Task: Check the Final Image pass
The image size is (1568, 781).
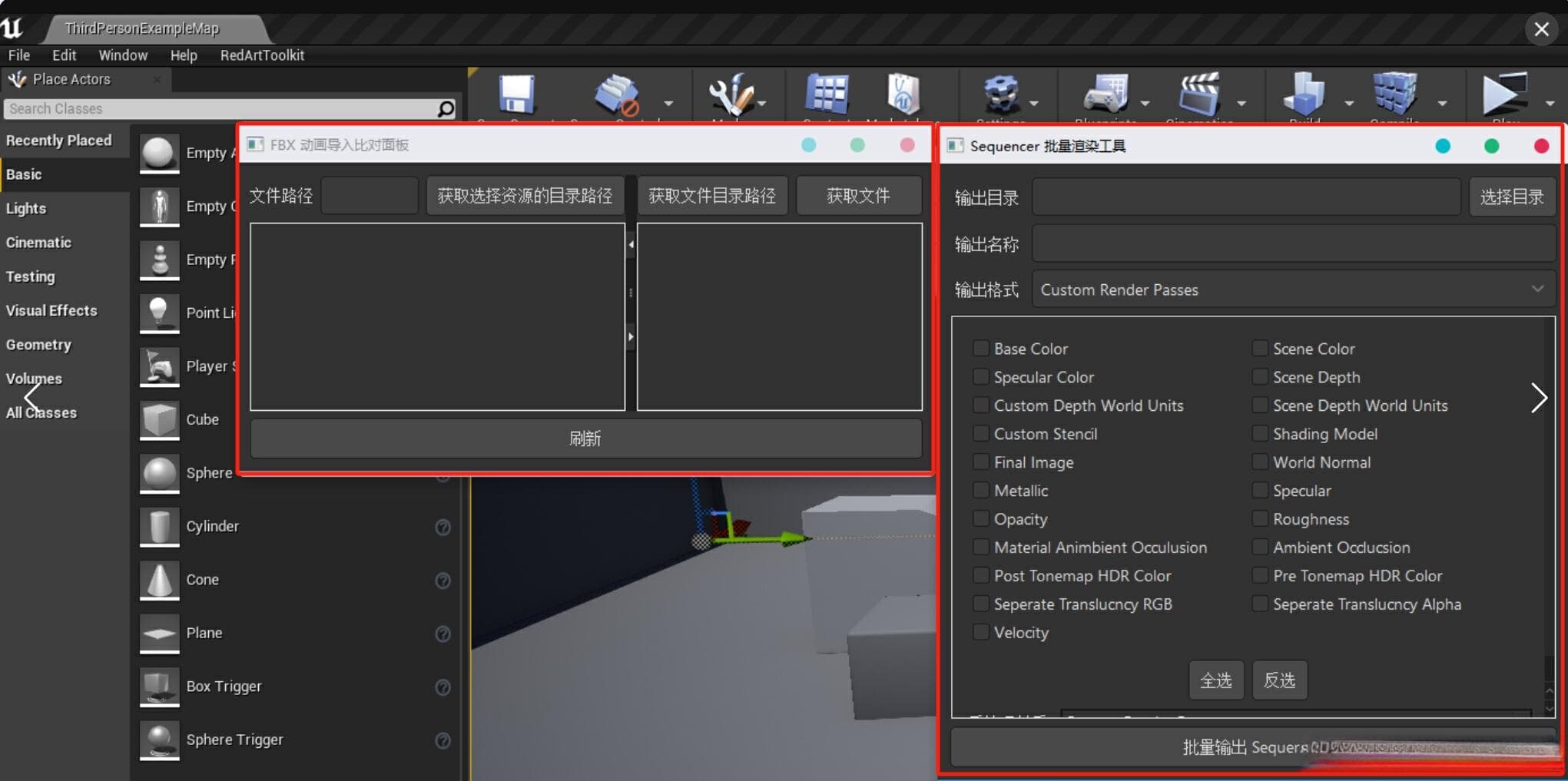Action: [x=980, y=462]
